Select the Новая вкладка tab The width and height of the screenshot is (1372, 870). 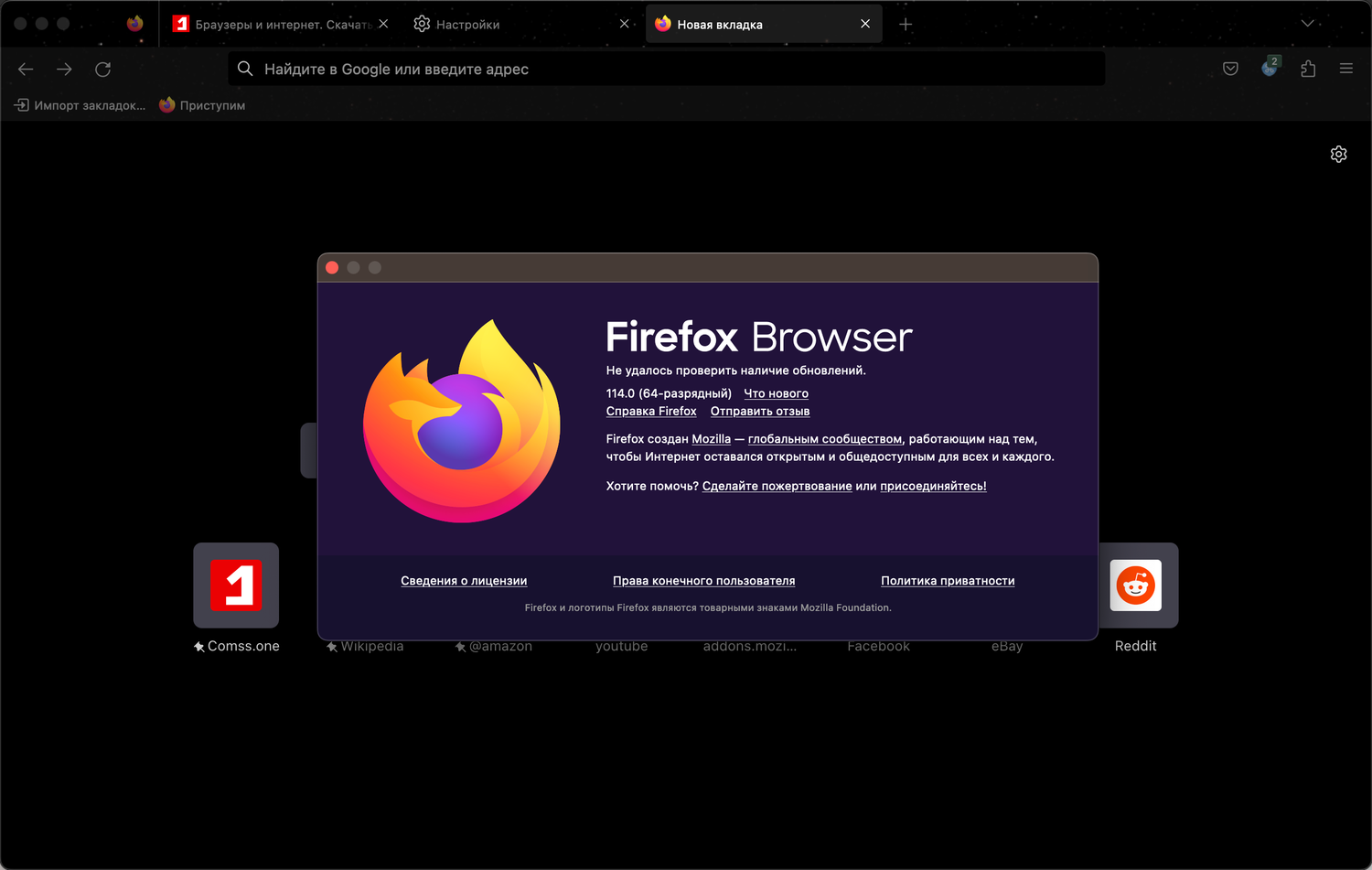pyautogui.click(x=764, y=25)
